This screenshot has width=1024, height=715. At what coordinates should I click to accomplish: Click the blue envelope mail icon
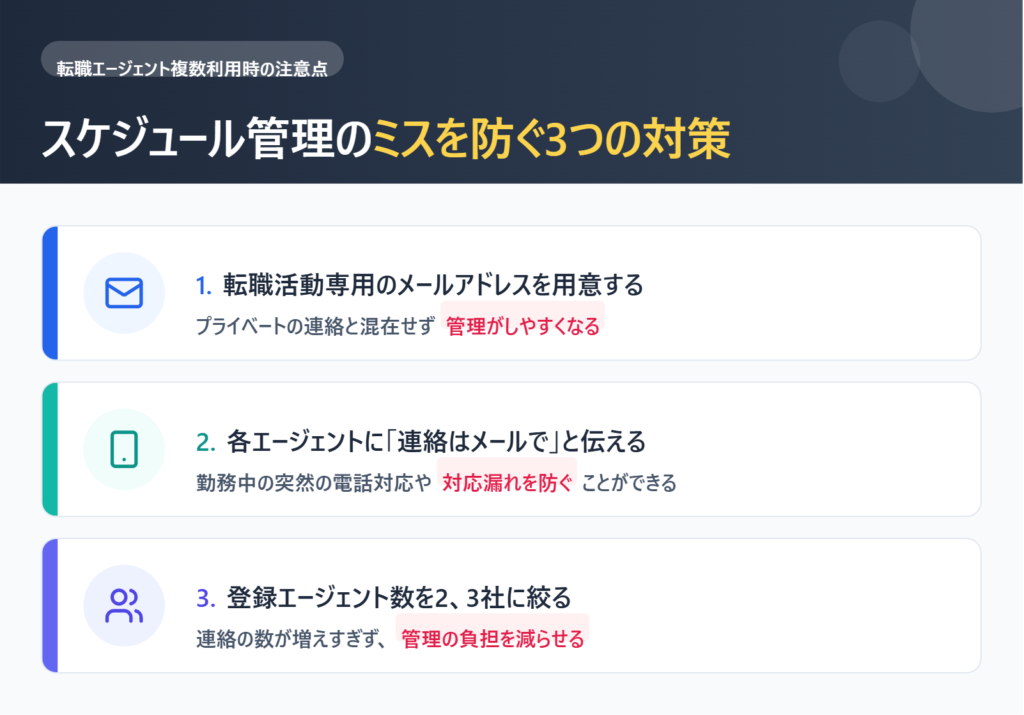(124, 293)
